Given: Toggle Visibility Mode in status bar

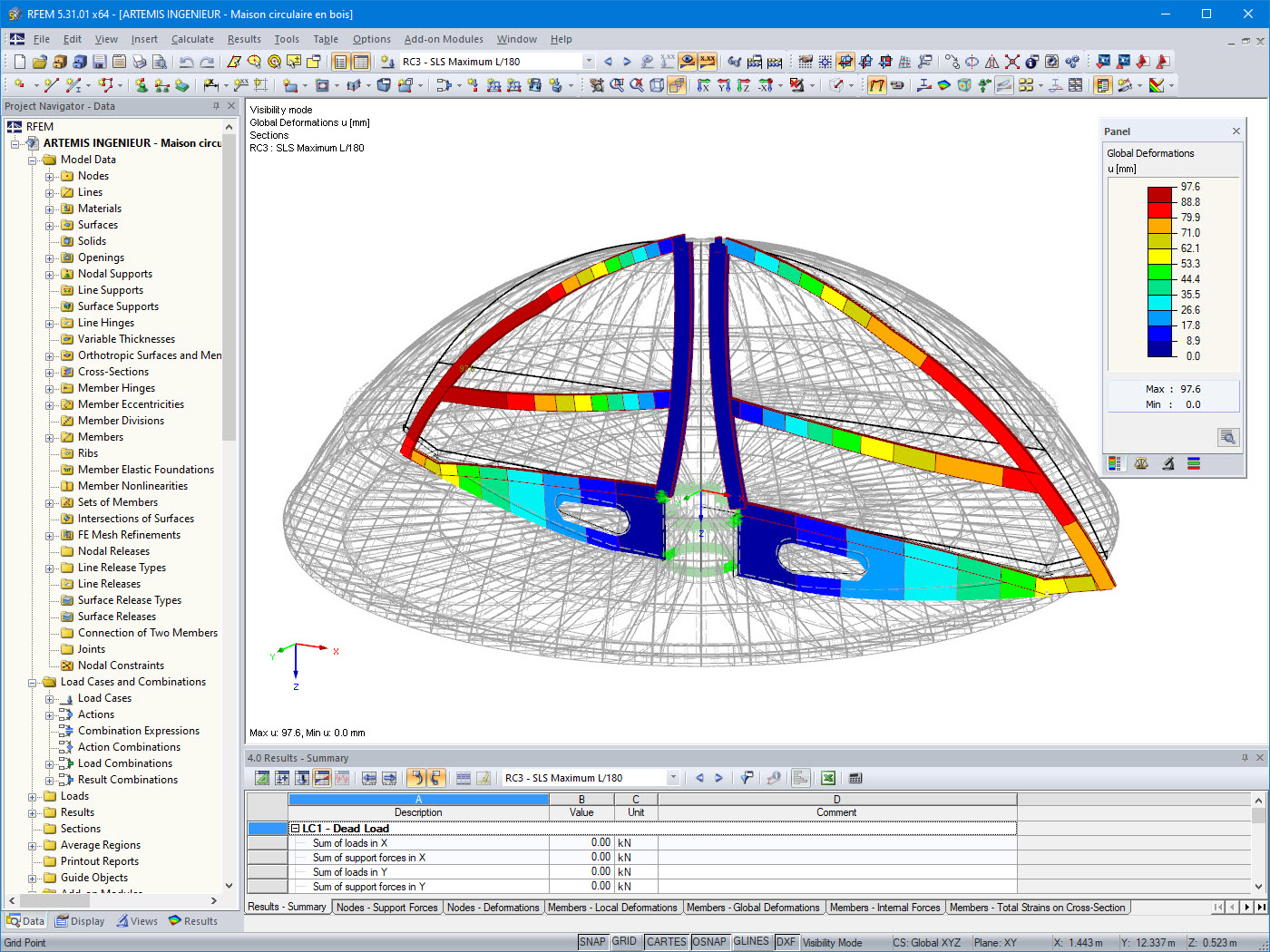Looking at the screenshot, I should coord(830,941).
